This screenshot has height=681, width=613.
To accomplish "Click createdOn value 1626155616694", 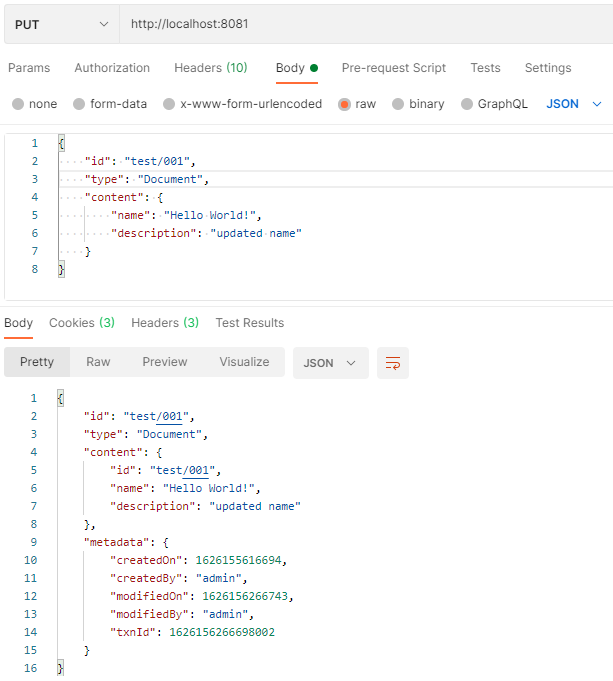I will point(239,560).
